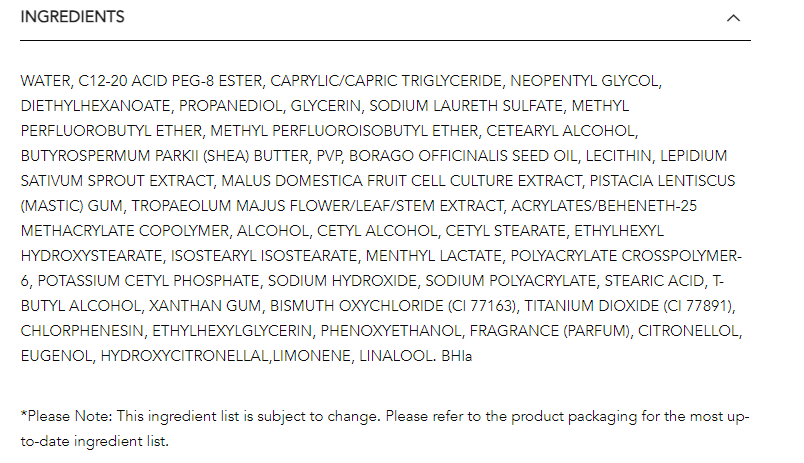
Task: Click TITANIUM DIOXIDE (CI 77891) text
Action: click(x=628, y=306)
